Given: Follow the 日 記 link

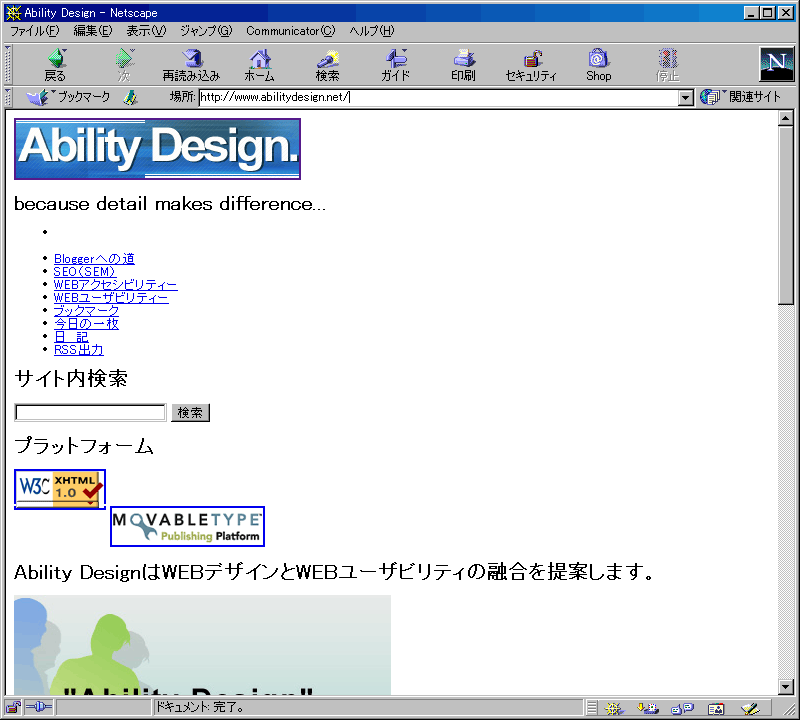Looking at the screenshot, I should click(71, 336).
